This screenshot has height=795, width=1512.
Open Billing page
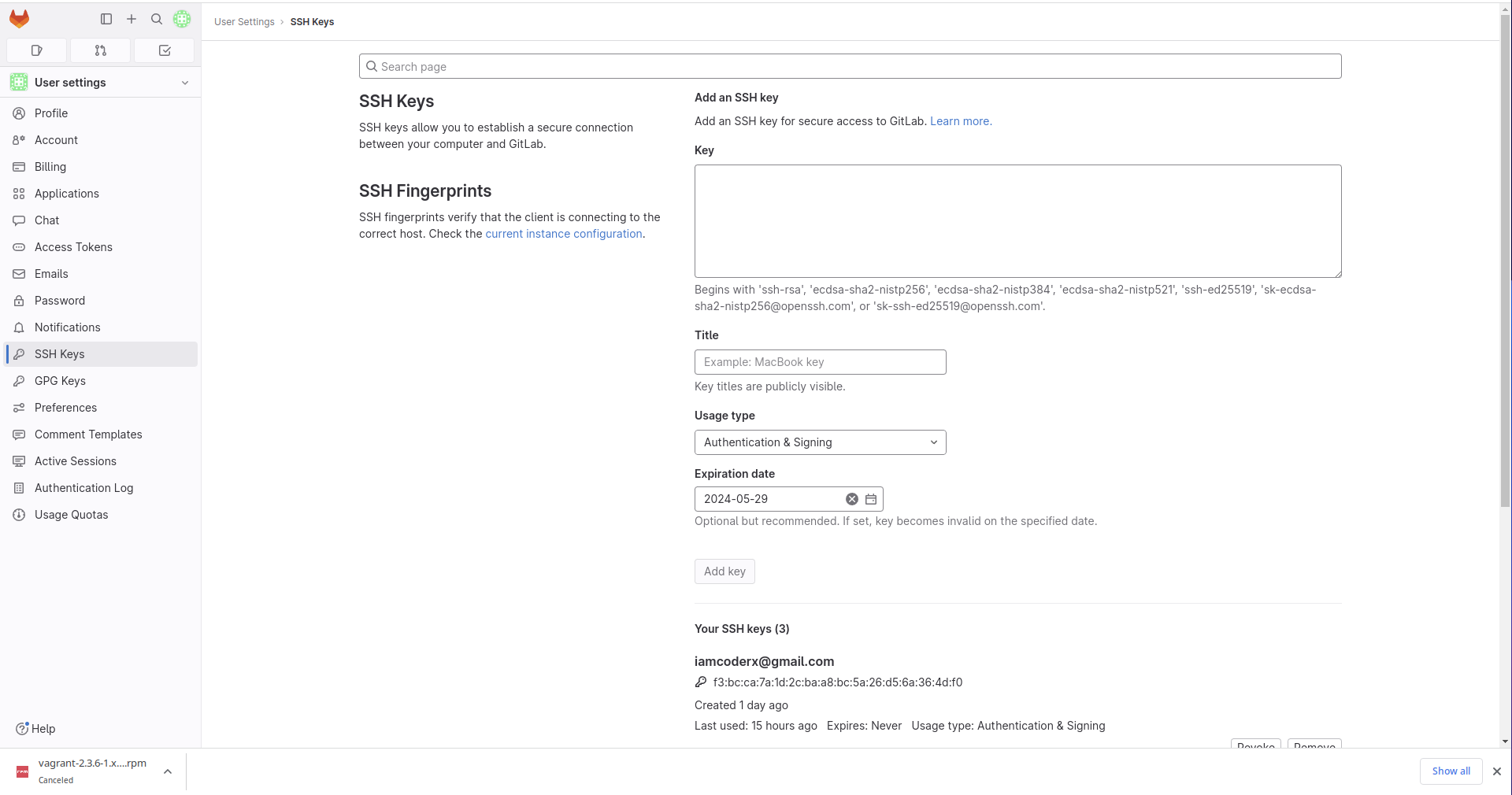[x=101, y=167]
